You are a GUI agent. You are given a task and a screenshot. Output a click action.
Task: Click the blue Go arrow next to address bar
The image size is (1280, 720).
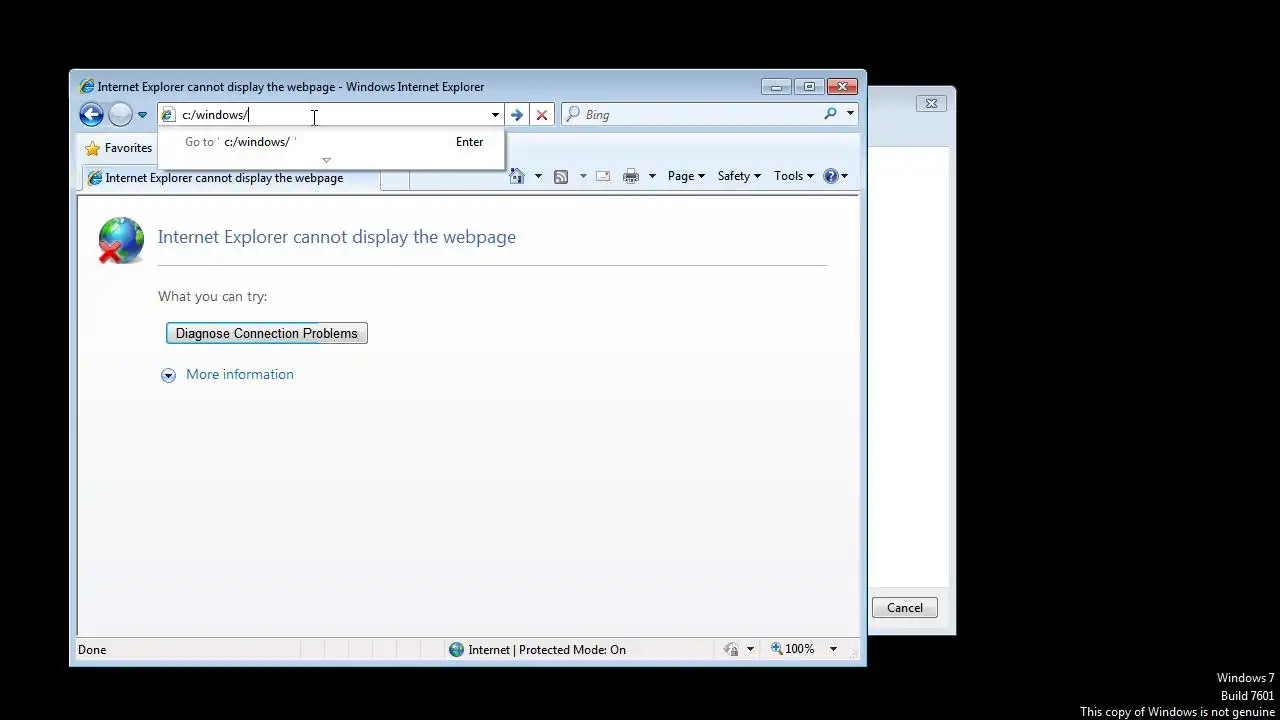click(516, 115)
